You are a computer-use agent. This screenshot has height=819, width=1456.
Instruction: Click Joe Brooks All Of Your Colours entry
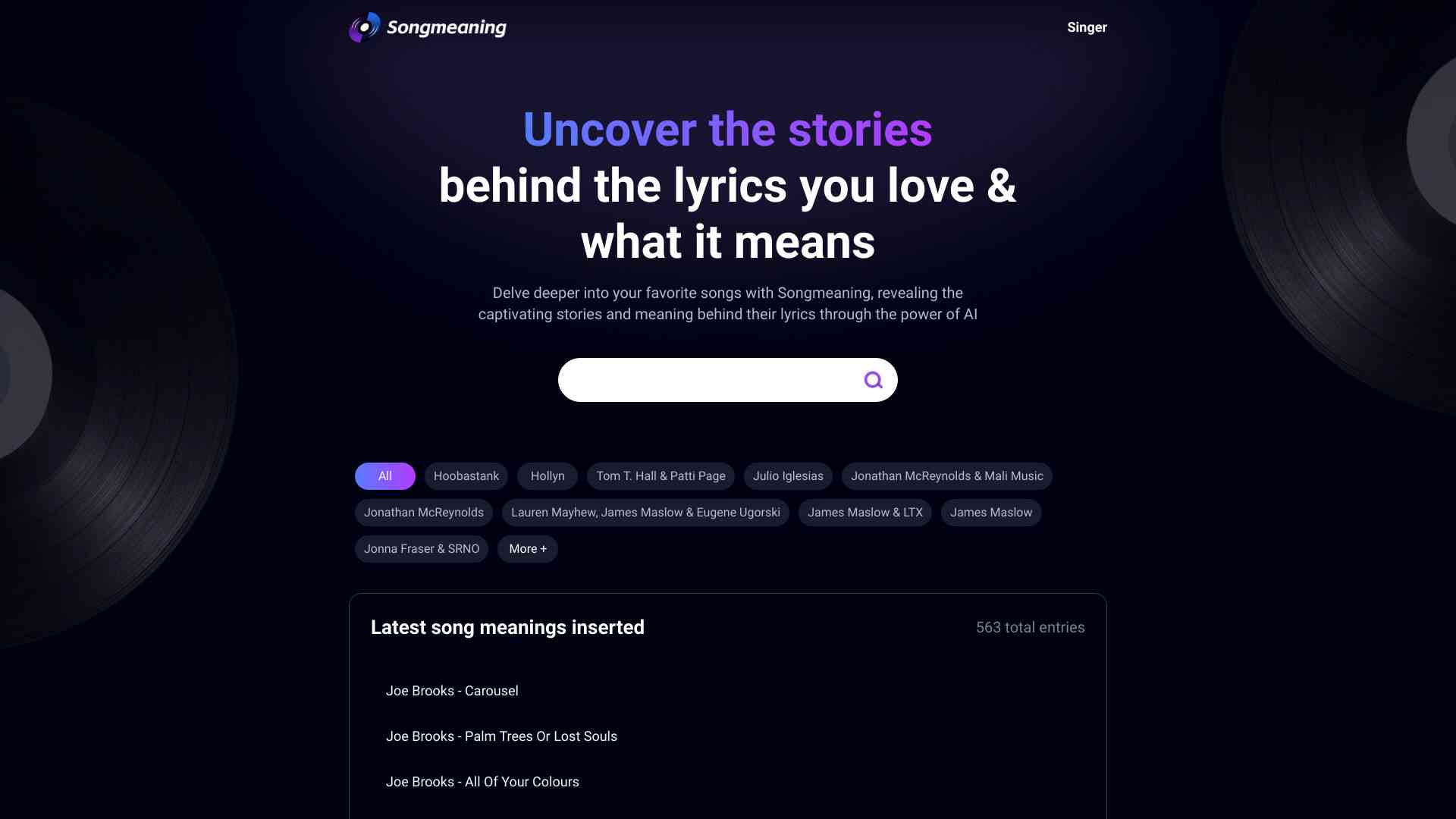click(x=482, y=782)
